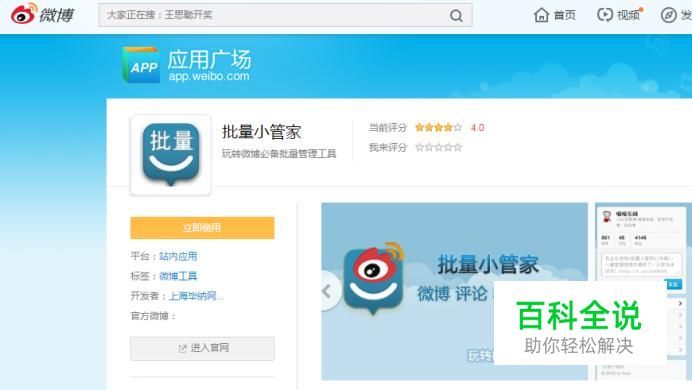Click the previous screenshot arrow
692x390 pixels.
point(327,291)
